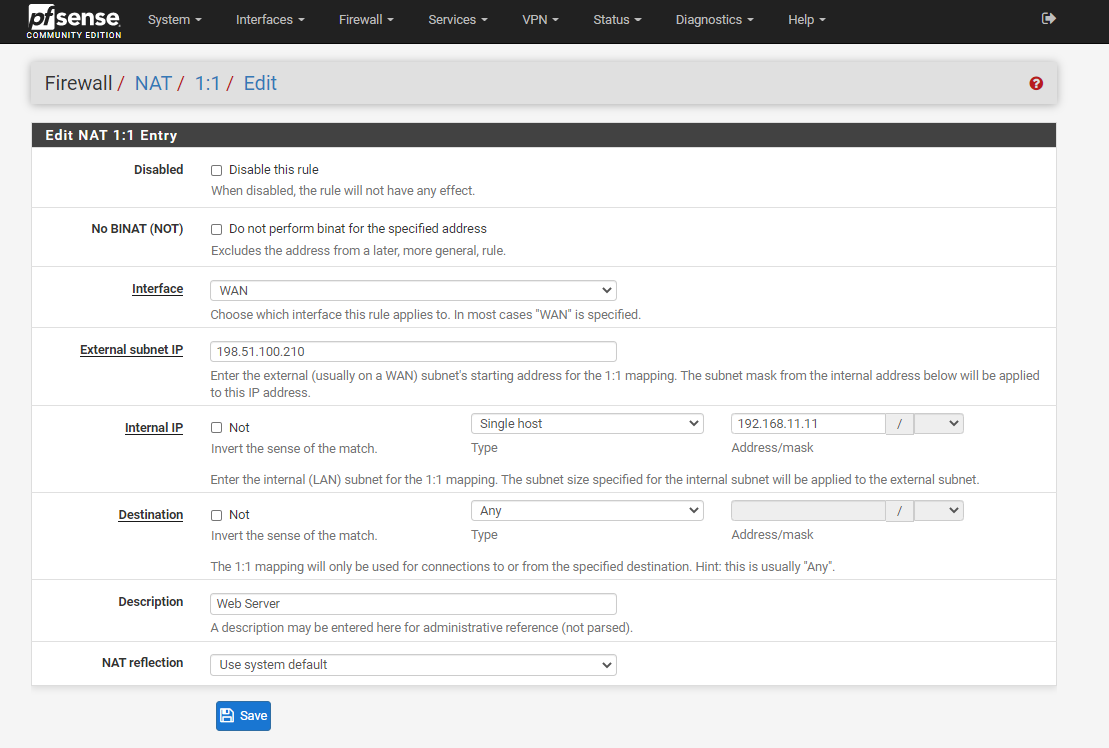Click the pfSense Community Edition logo
This screenshot has width=1109, height=748.
(74, 21)
